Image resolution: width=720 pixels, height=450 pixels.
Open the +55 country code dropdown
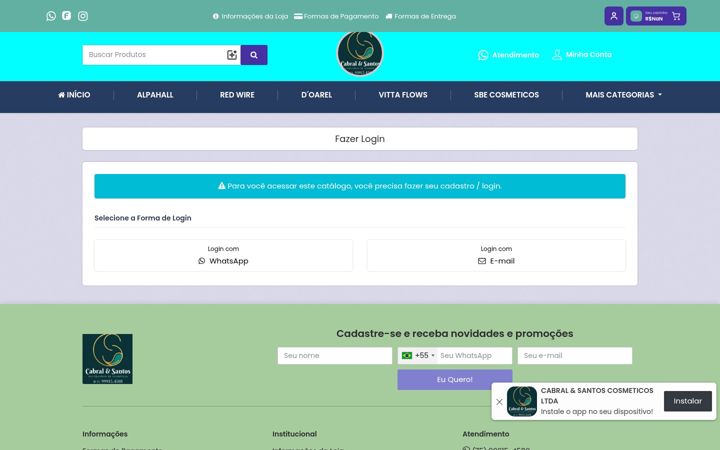(418, 355)
